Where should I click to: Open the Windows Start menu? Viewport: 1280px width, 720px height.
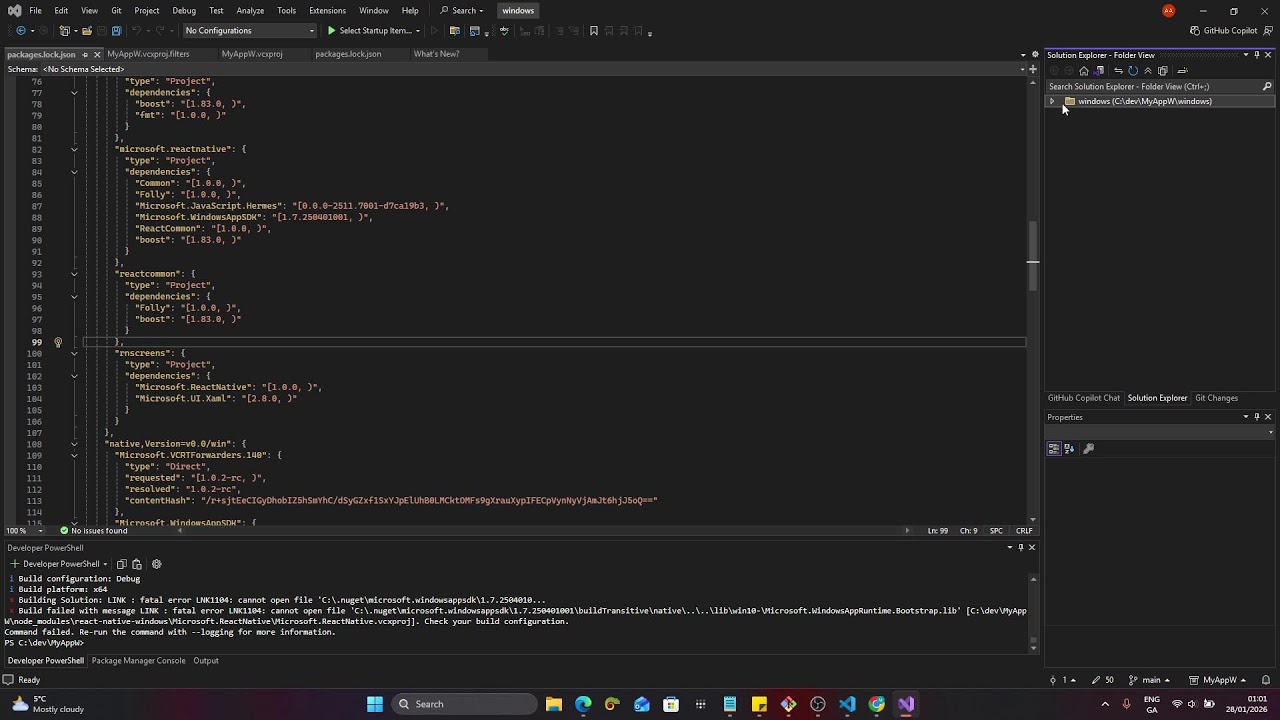pos(375,704)
